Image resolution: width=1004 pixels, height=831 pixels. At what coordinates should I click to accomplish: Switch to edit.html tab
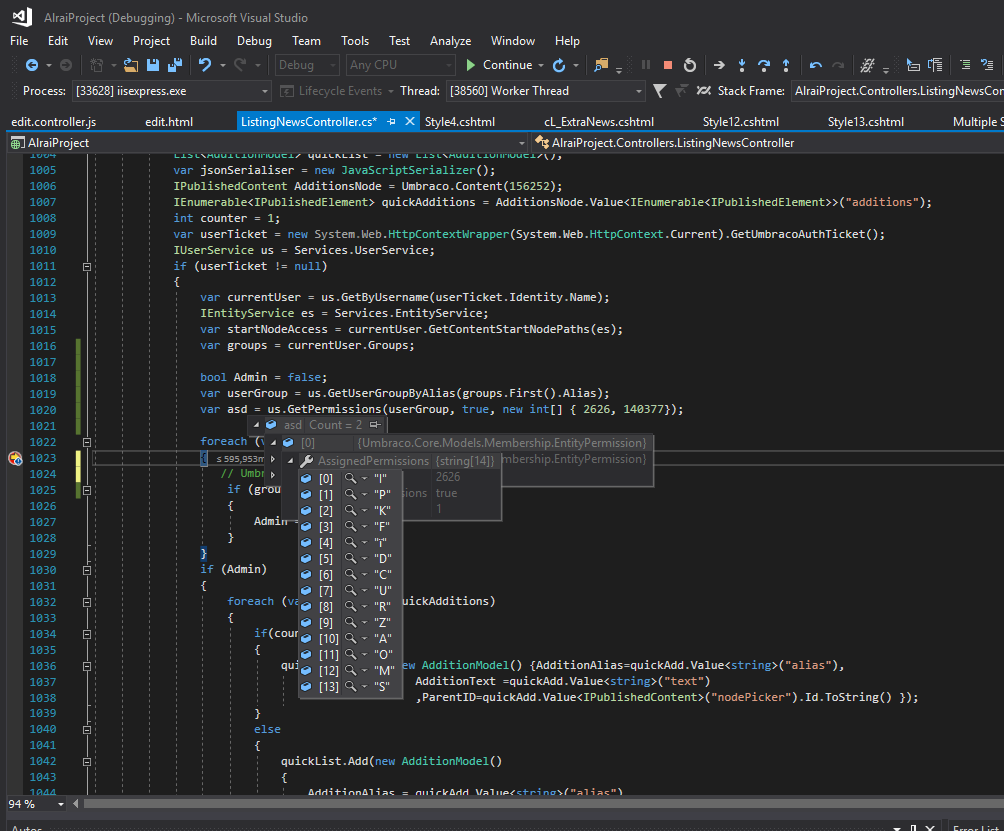click(x=169, y=122)
